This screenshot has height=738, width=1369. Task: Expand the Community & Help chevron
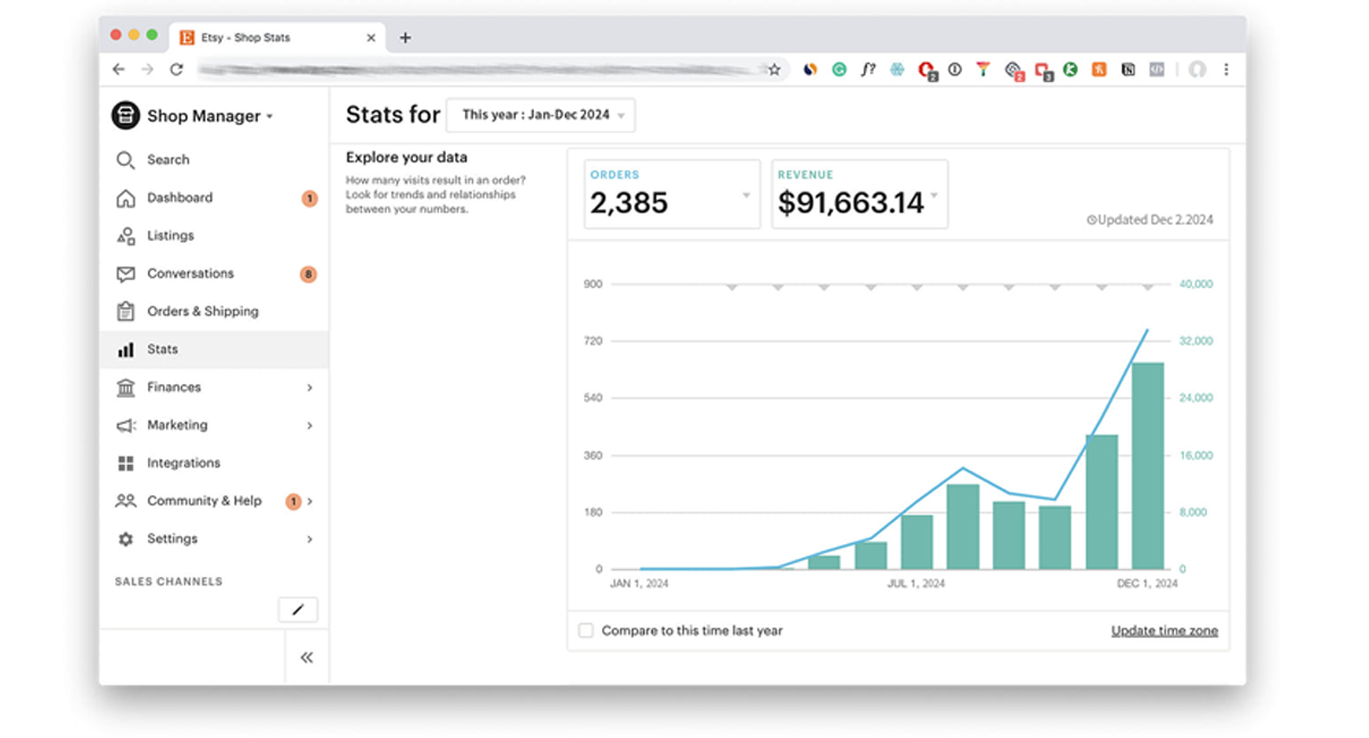(x=310, y=502)
